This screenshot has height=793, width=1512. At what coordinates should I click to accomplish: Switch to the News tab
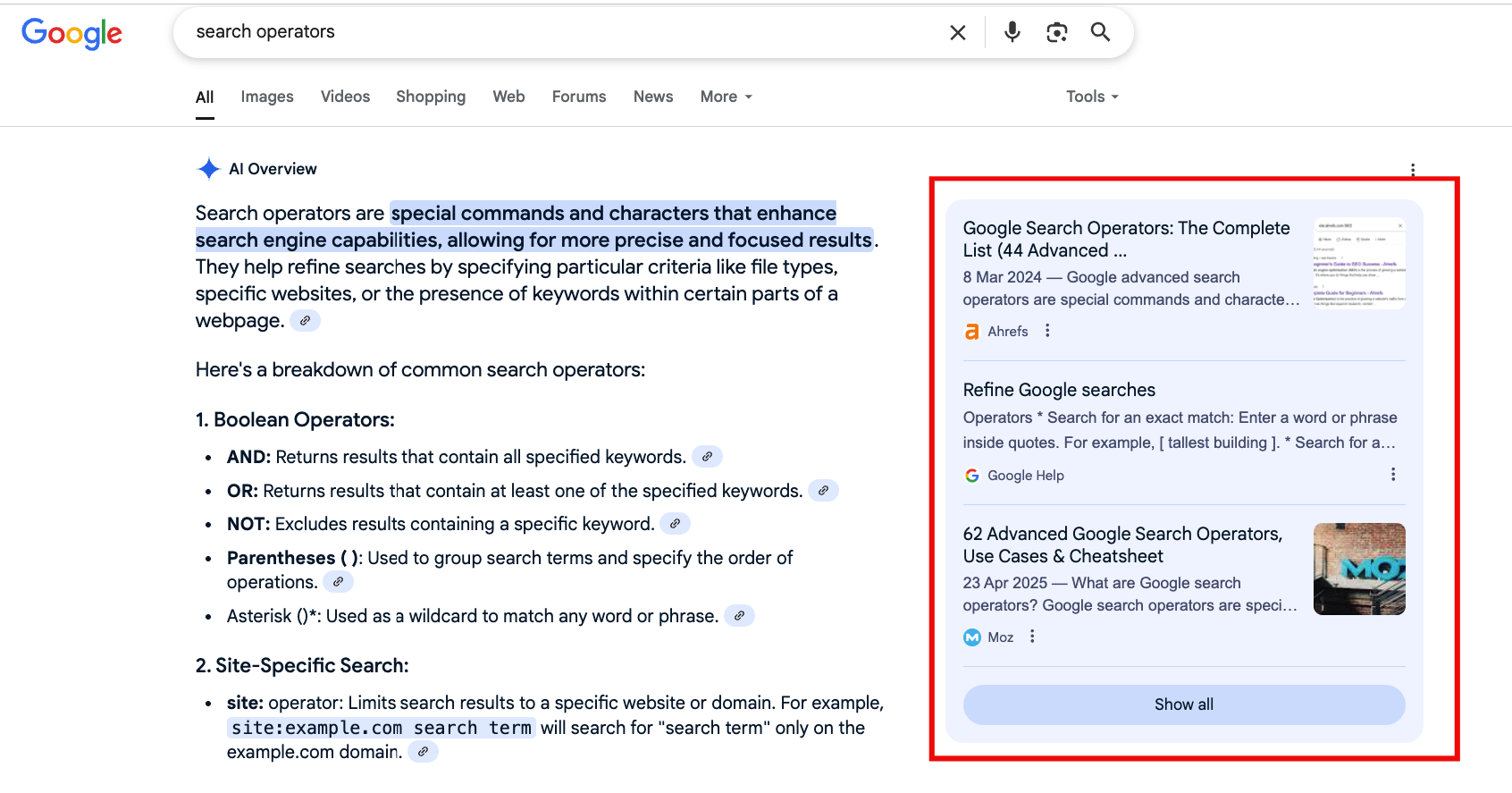(x=652, y=97)
